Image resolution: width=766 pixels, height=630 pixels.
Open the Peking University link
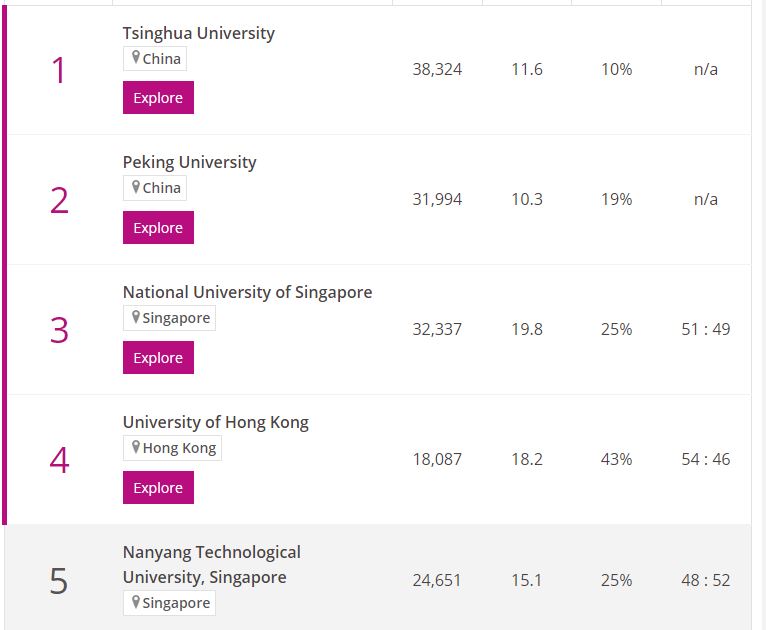coord(189,162)
